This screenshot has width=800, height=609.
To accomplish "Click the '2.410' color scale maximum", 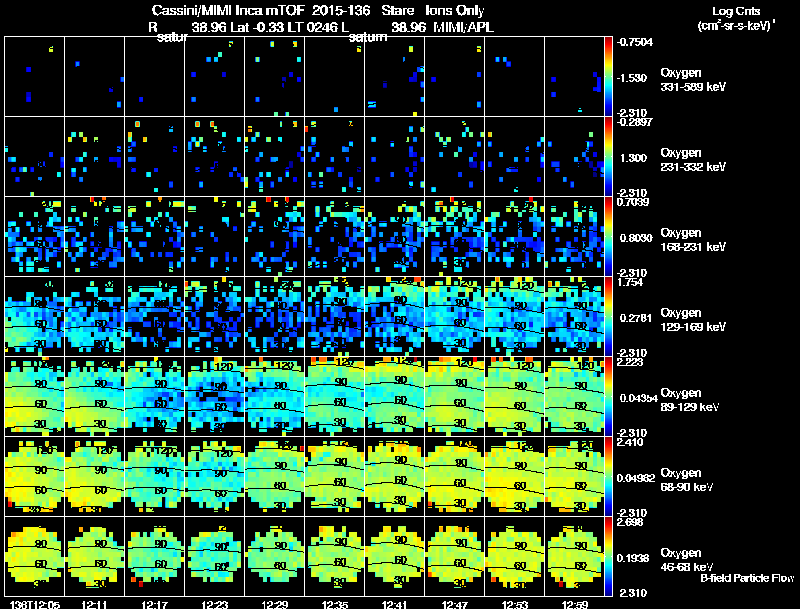I will click(x=630, y=442).
